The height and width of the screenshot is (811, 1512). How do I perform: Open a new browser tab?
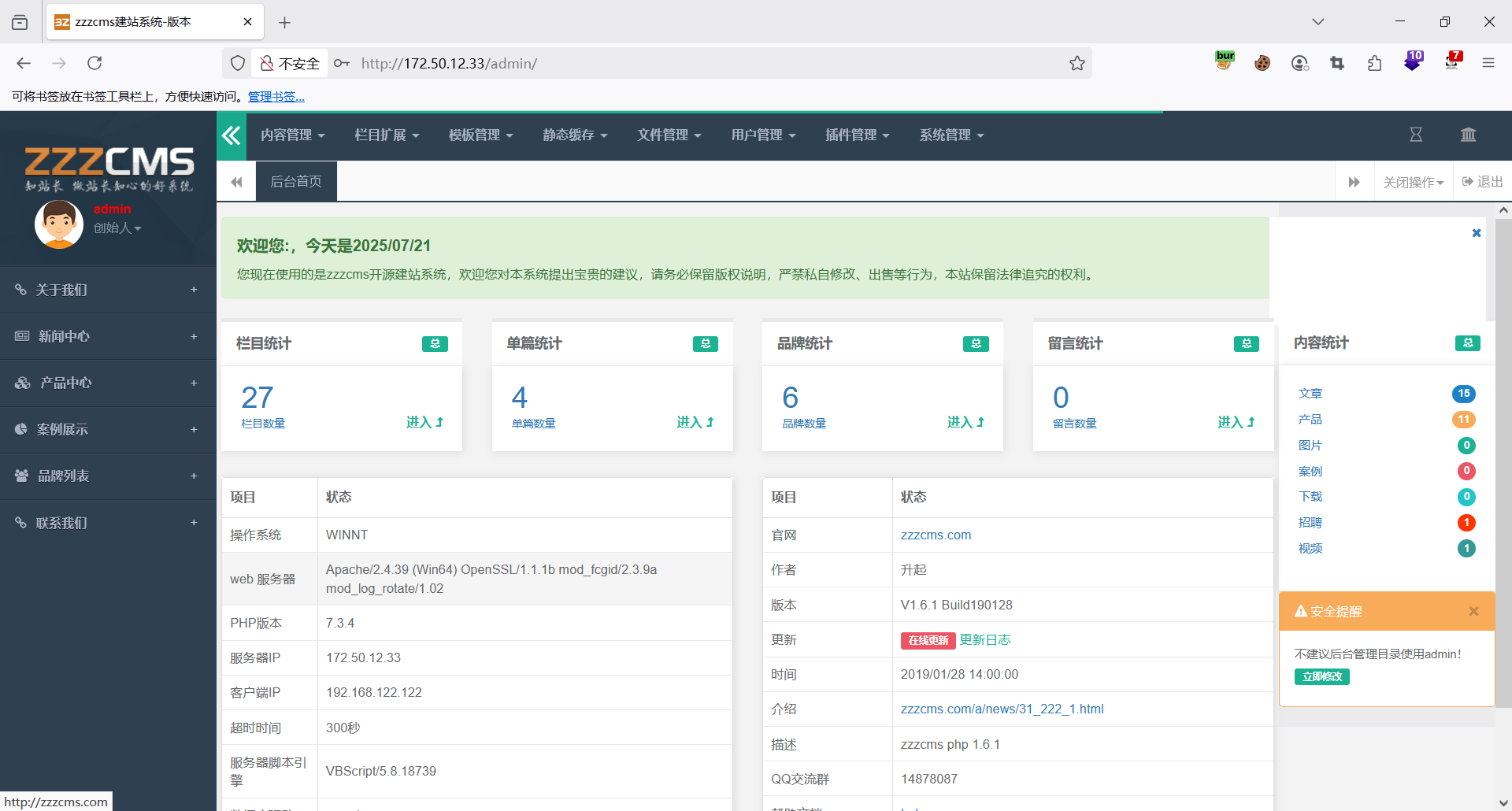(x=285, y=22)
